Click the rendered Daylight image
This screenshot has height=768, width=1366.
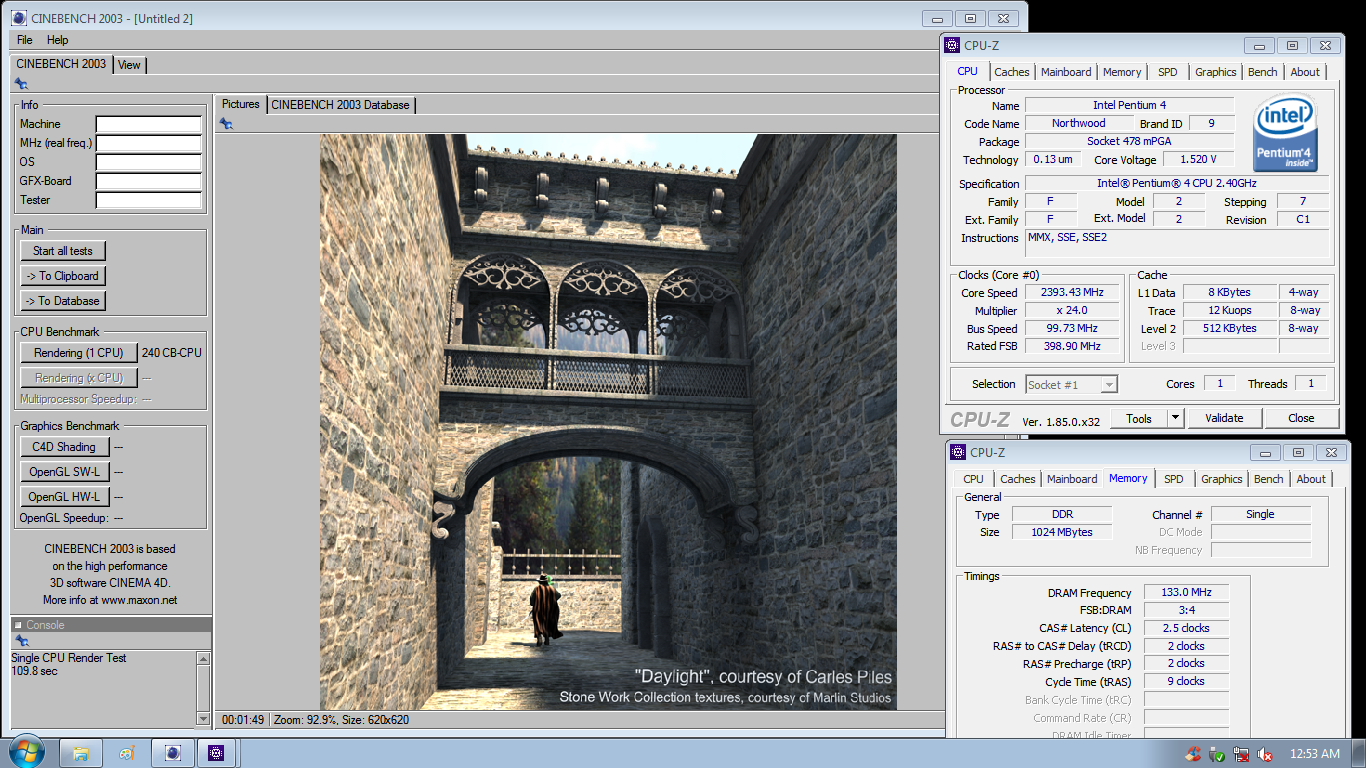(x=608, y=422)
